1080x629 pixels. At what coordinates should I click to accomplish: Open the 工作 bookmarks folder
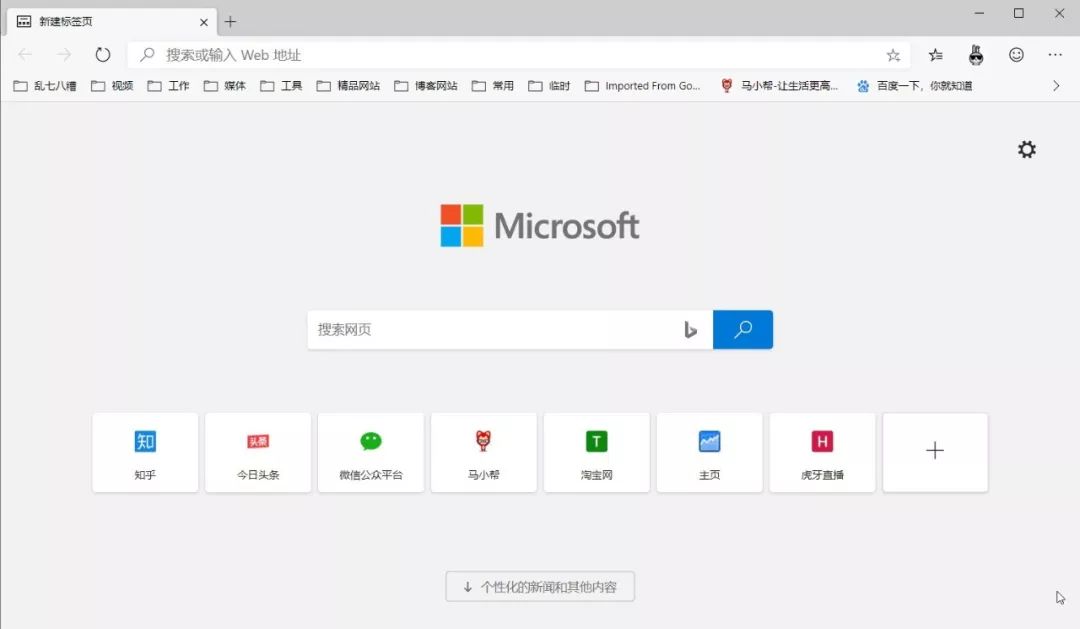169,86
